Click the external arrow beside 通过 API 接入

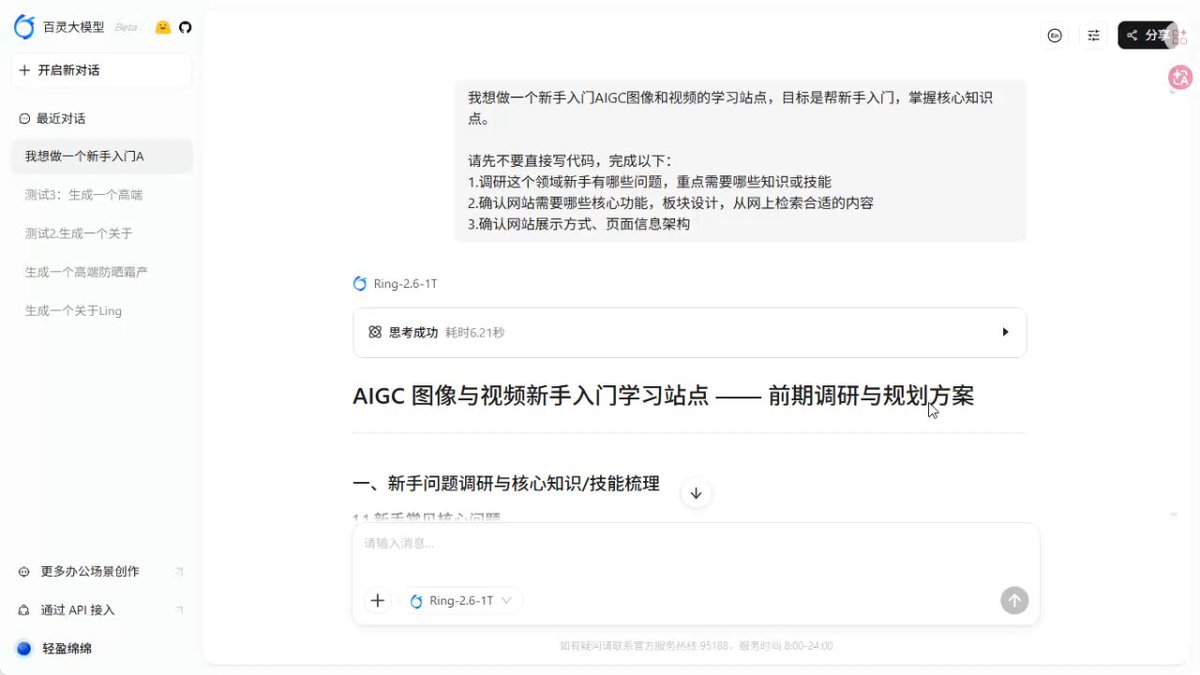tap(179, 610)
